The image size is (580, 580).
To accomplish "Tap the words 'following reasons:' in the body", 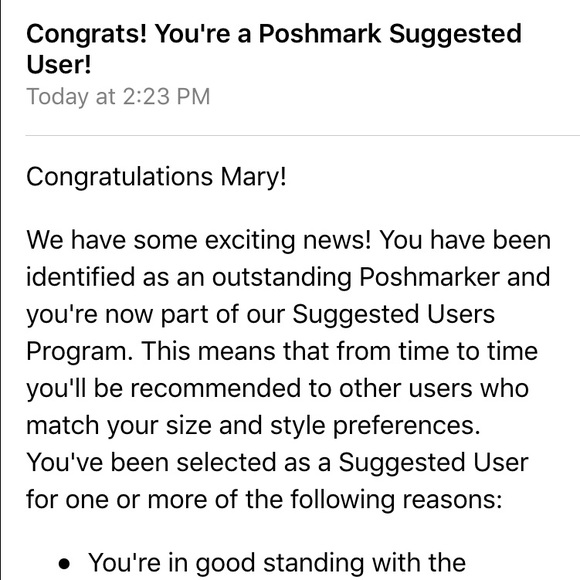I will point(396,500).
